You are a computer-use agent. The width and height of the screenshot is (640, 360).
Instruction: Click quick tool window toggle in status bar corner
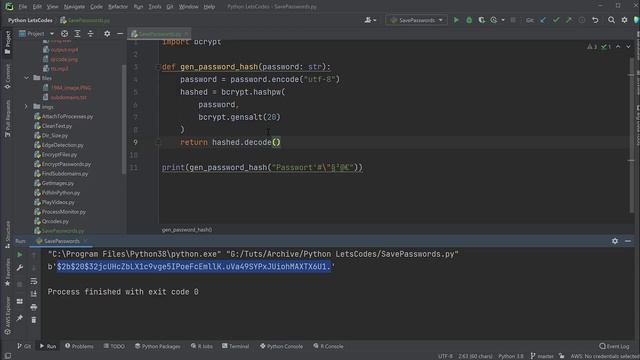(x=8, y=356)
